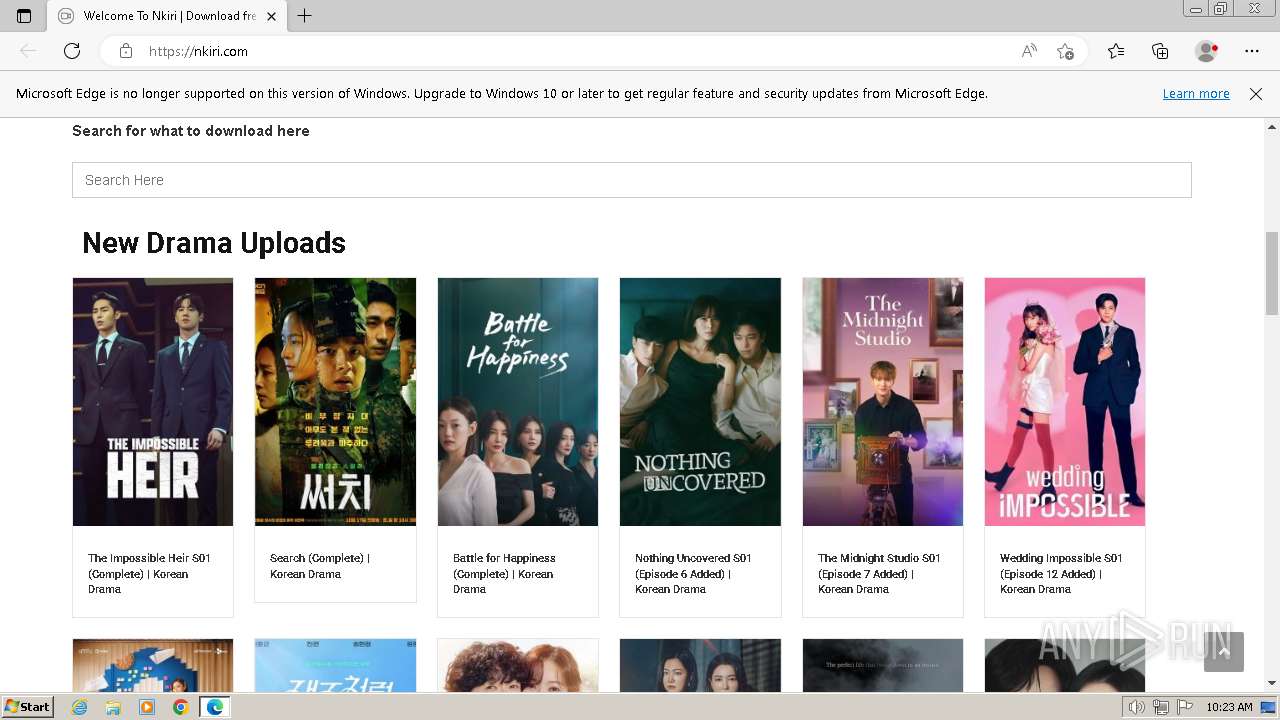Open the clock showing 10:23 AM
Image resolution: width=1280 pixels, height=720 pixels.
click(1230, 707)
